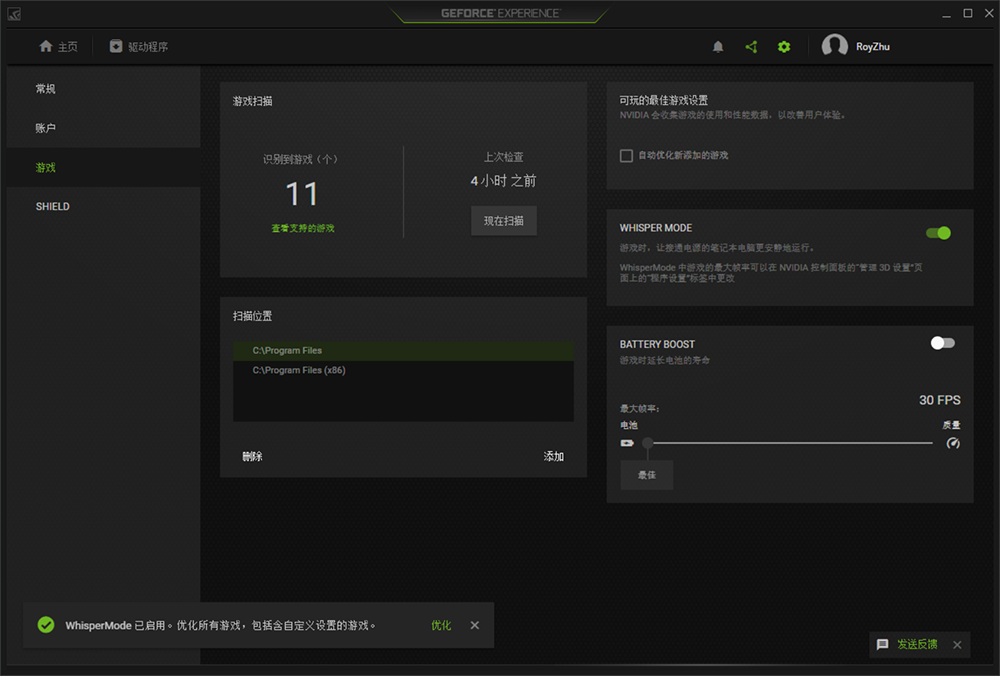
Task: Click the quality gauge icon beside slider
Action: click(x=953, y=443)
